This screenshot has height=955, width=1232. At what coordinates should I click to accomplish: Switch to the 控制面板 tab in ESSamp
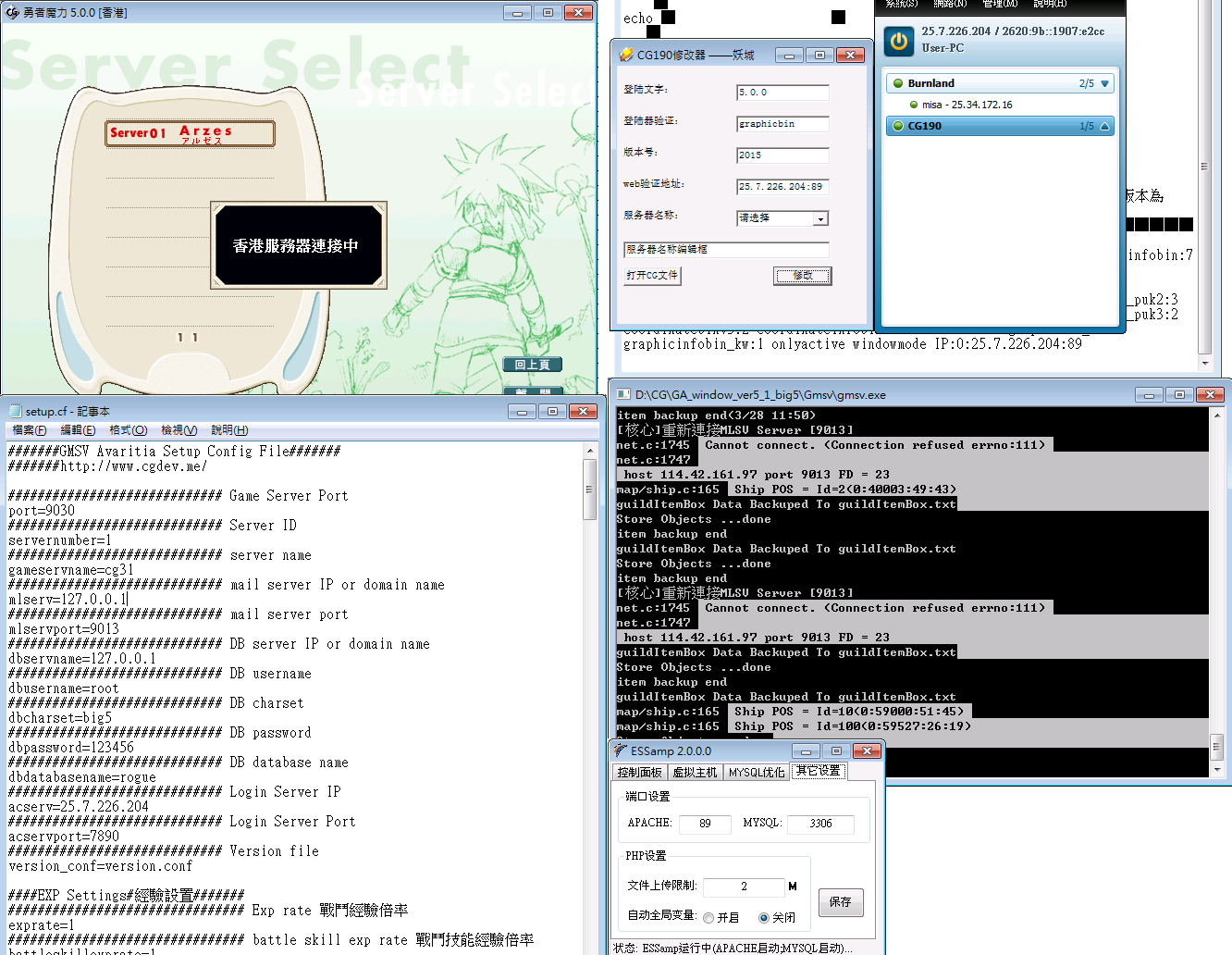coord(640,773)
